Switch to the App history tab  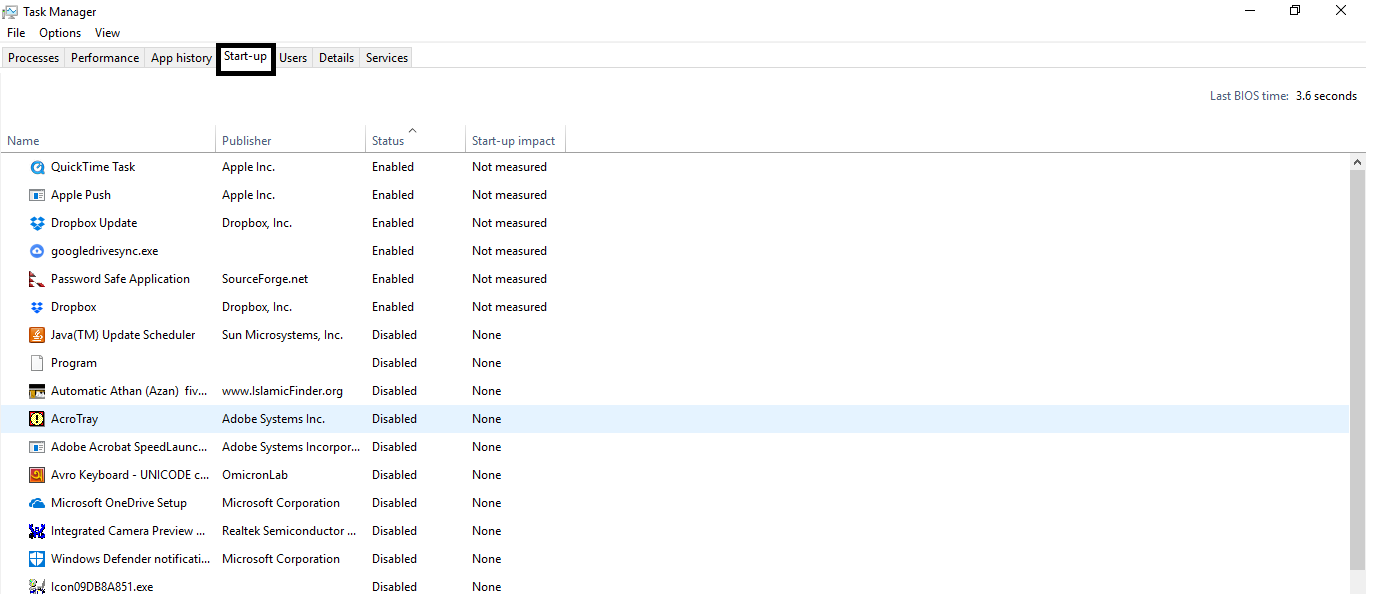click(x=181, y=58)
